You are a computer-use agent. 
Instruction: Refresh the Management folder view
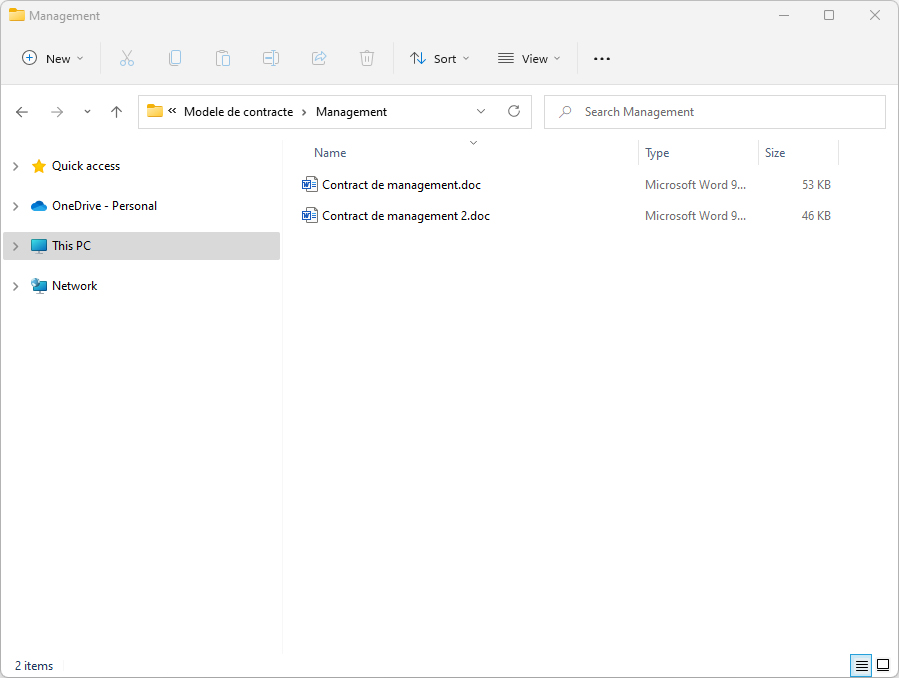(x=514, y=111)
